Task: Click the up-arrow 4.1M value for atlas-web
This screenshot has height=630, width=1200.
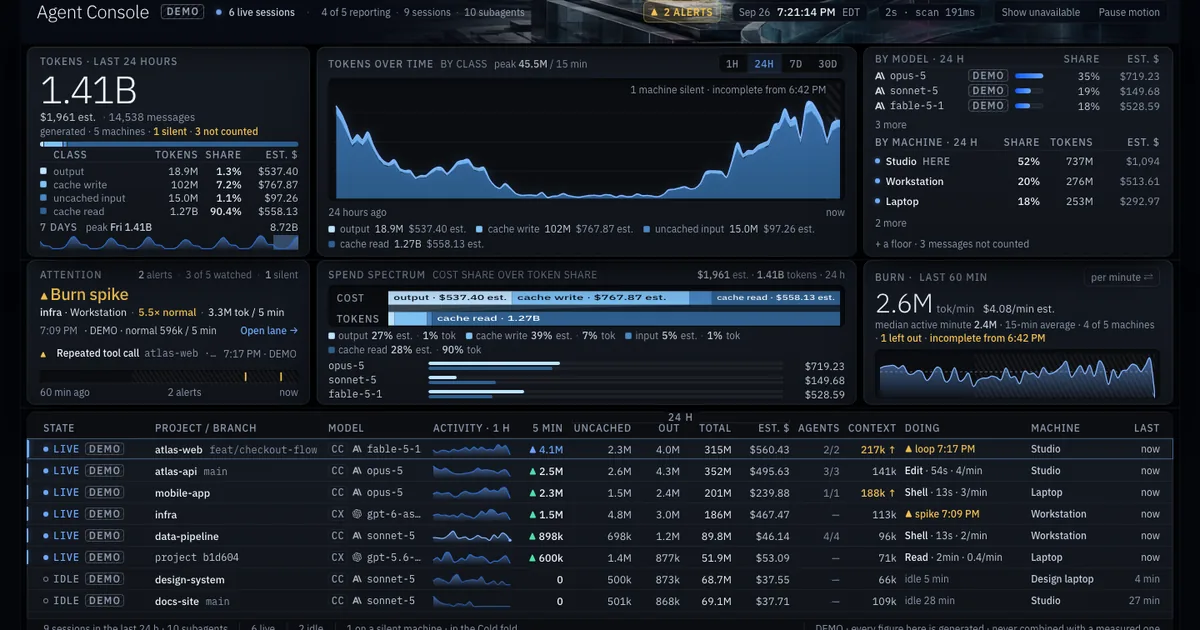Action: 545,450
